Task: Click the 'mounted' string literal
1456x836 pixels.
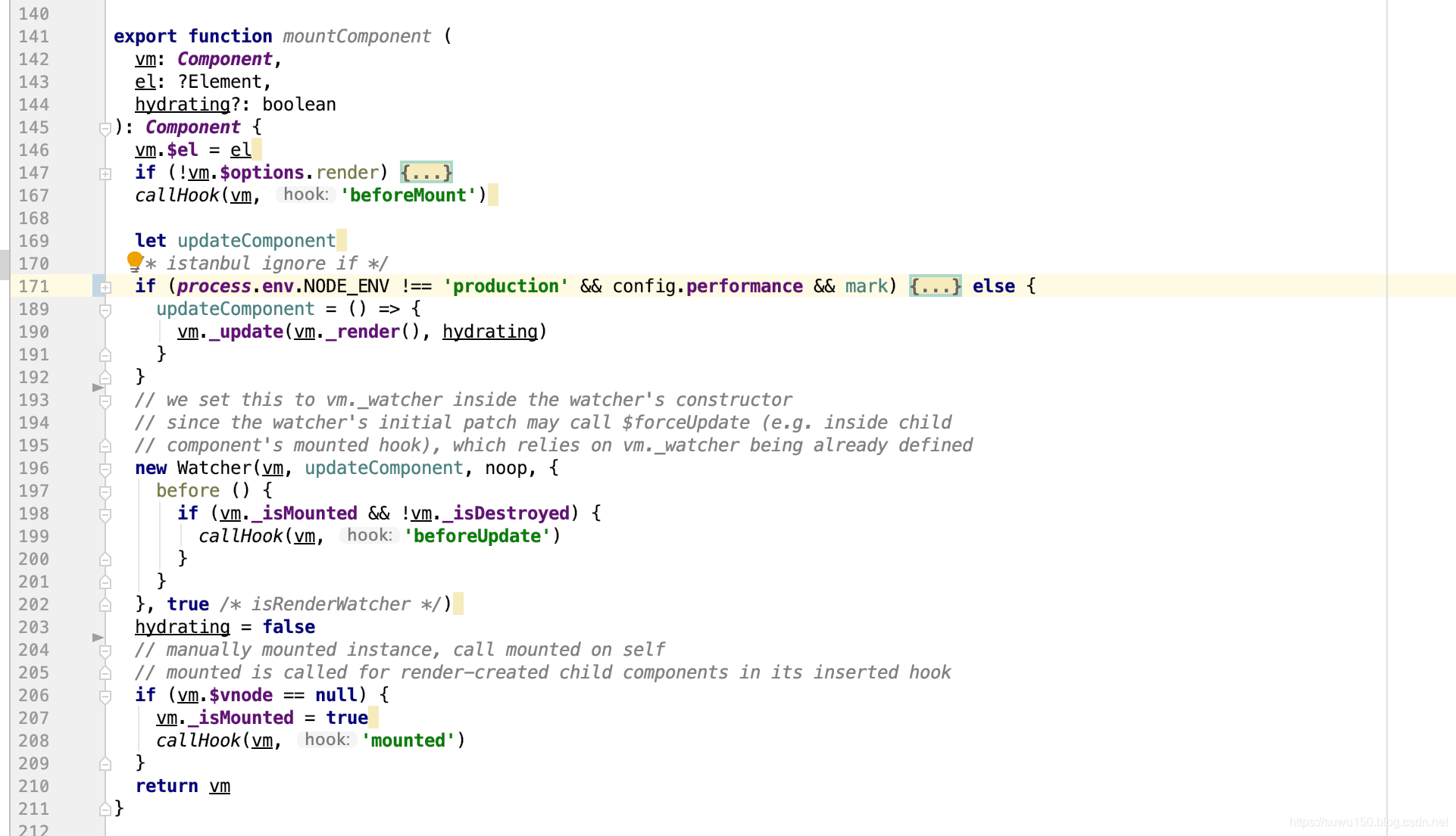Action: tap(408, 741)
